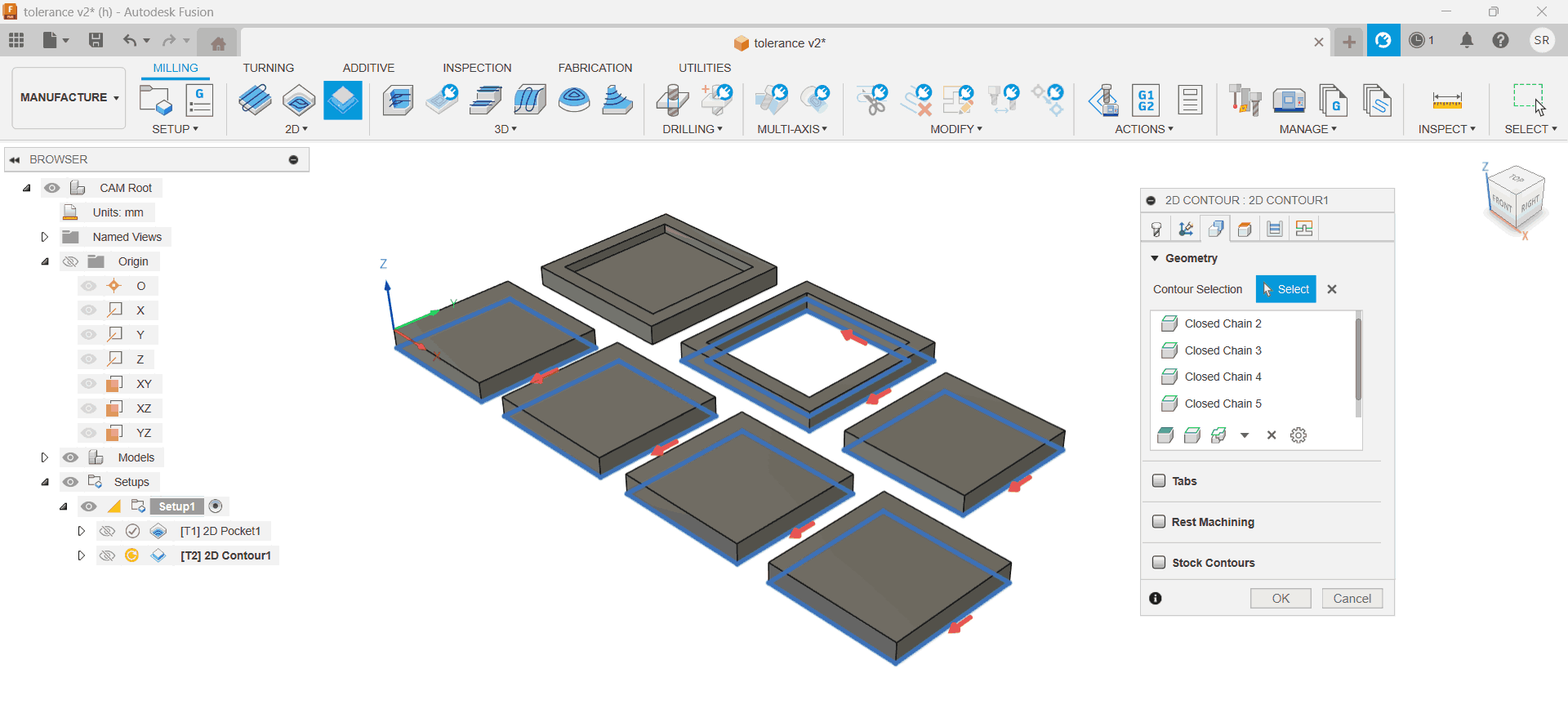This screenshot has width=1568, height=709.
Task: Open the New Setup tool
Action: 155,100
